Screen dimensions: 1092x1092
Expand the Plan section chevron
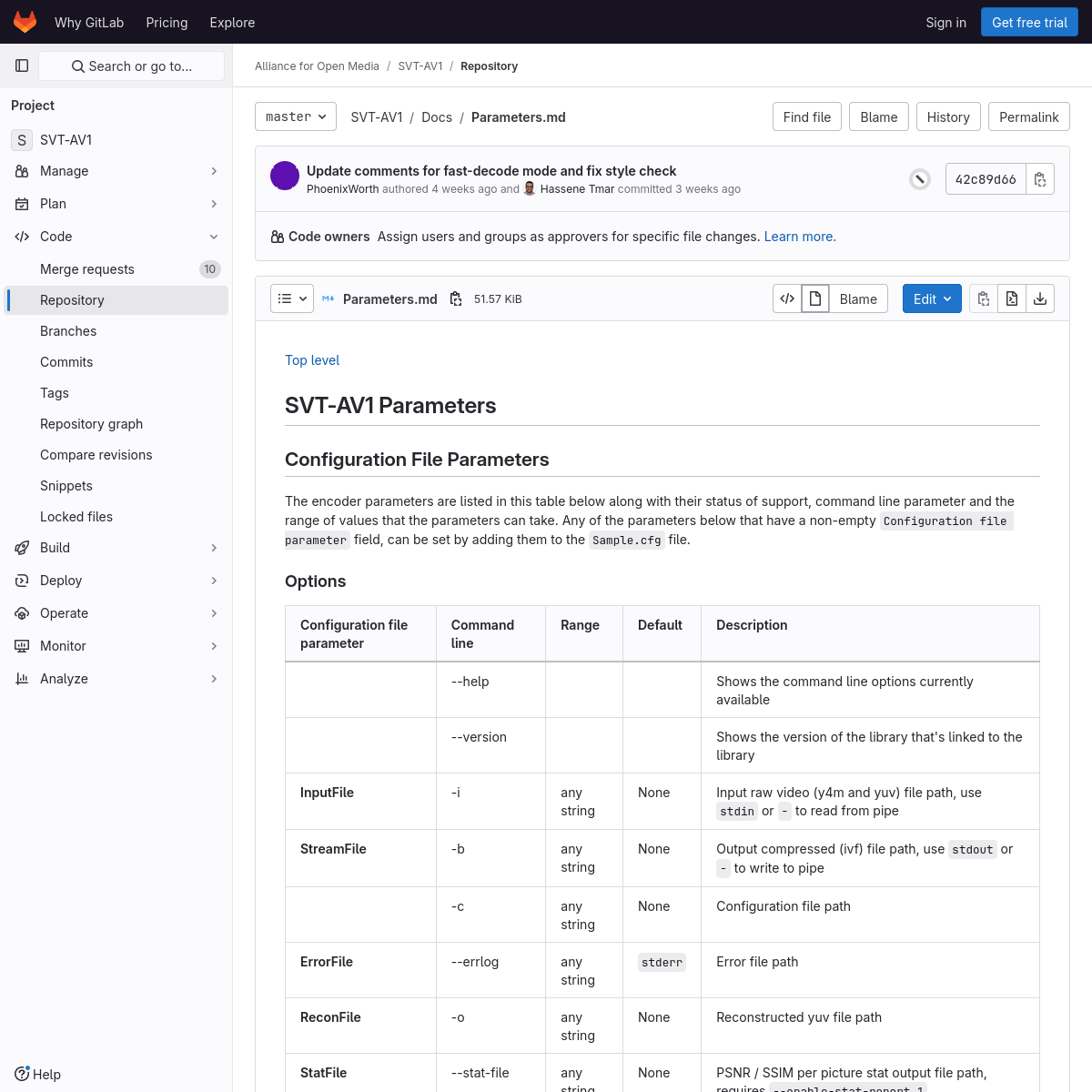[214, 204]
